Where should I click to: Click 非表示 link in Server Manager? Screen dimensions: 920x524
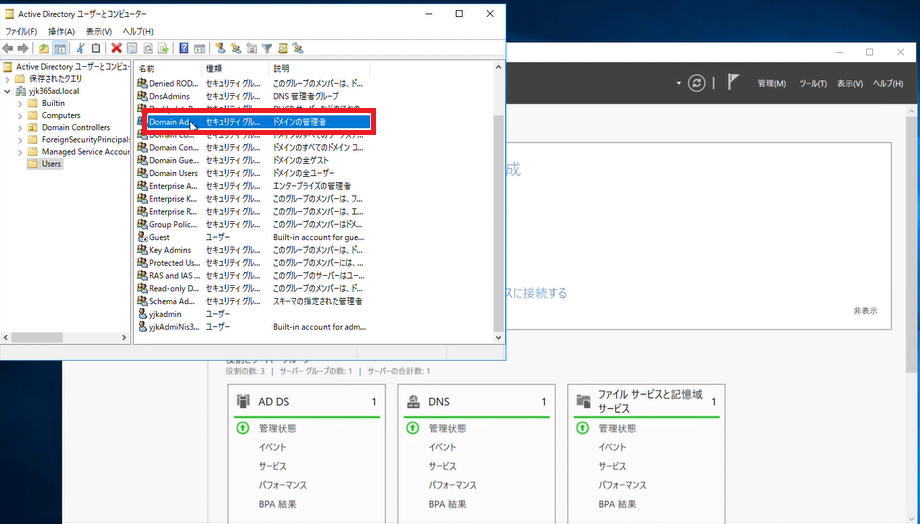[865, 311]
